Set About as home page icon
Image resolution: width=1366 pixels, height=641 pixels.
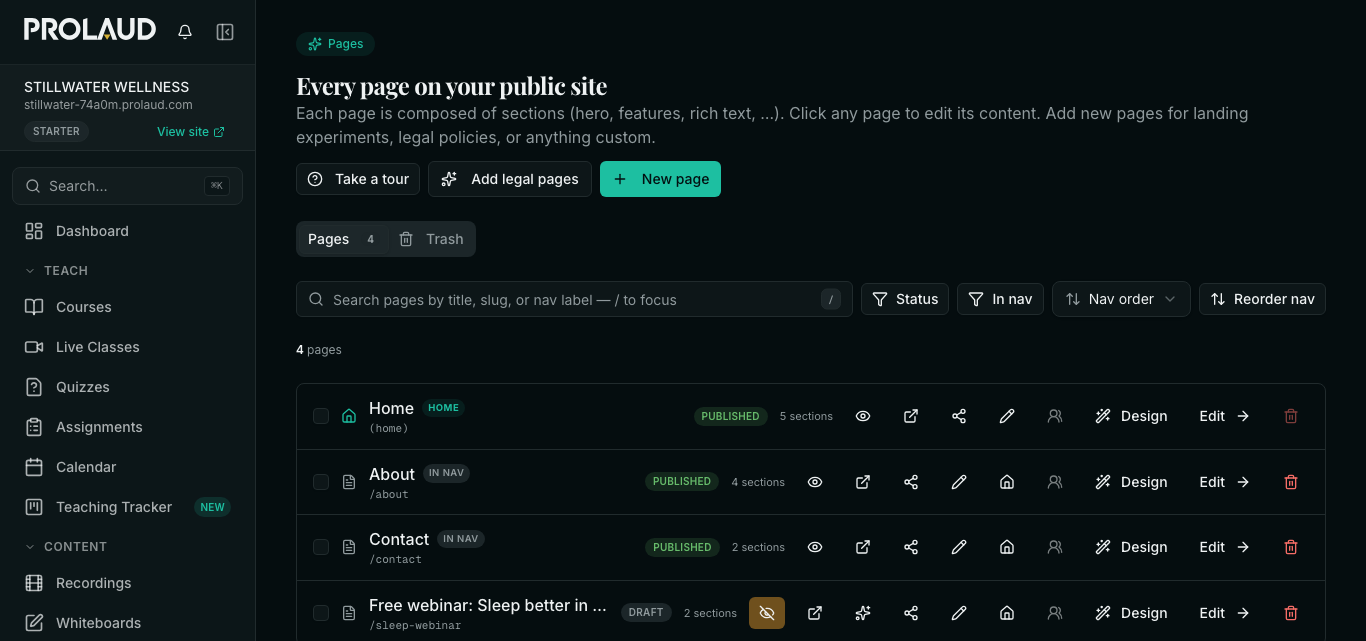1007,482
